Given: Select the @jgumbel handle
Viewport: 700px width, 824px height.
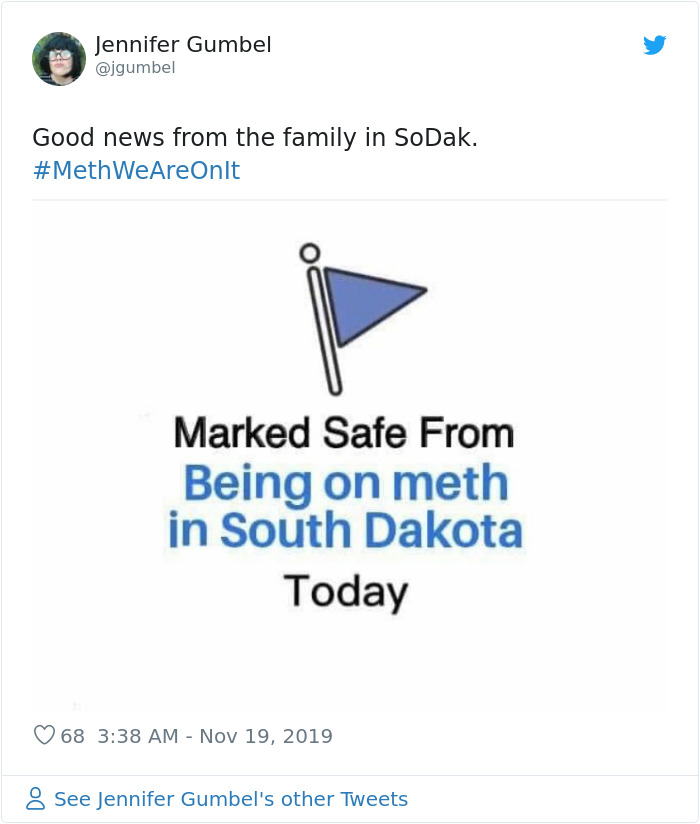Looking at the screenshot, I should click(x=134, y=68).
